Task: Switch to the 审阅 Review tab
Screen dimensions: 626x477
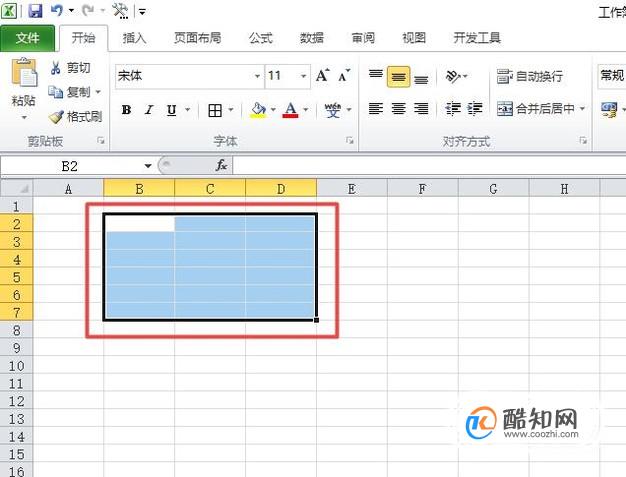Action: click(363, 38)
